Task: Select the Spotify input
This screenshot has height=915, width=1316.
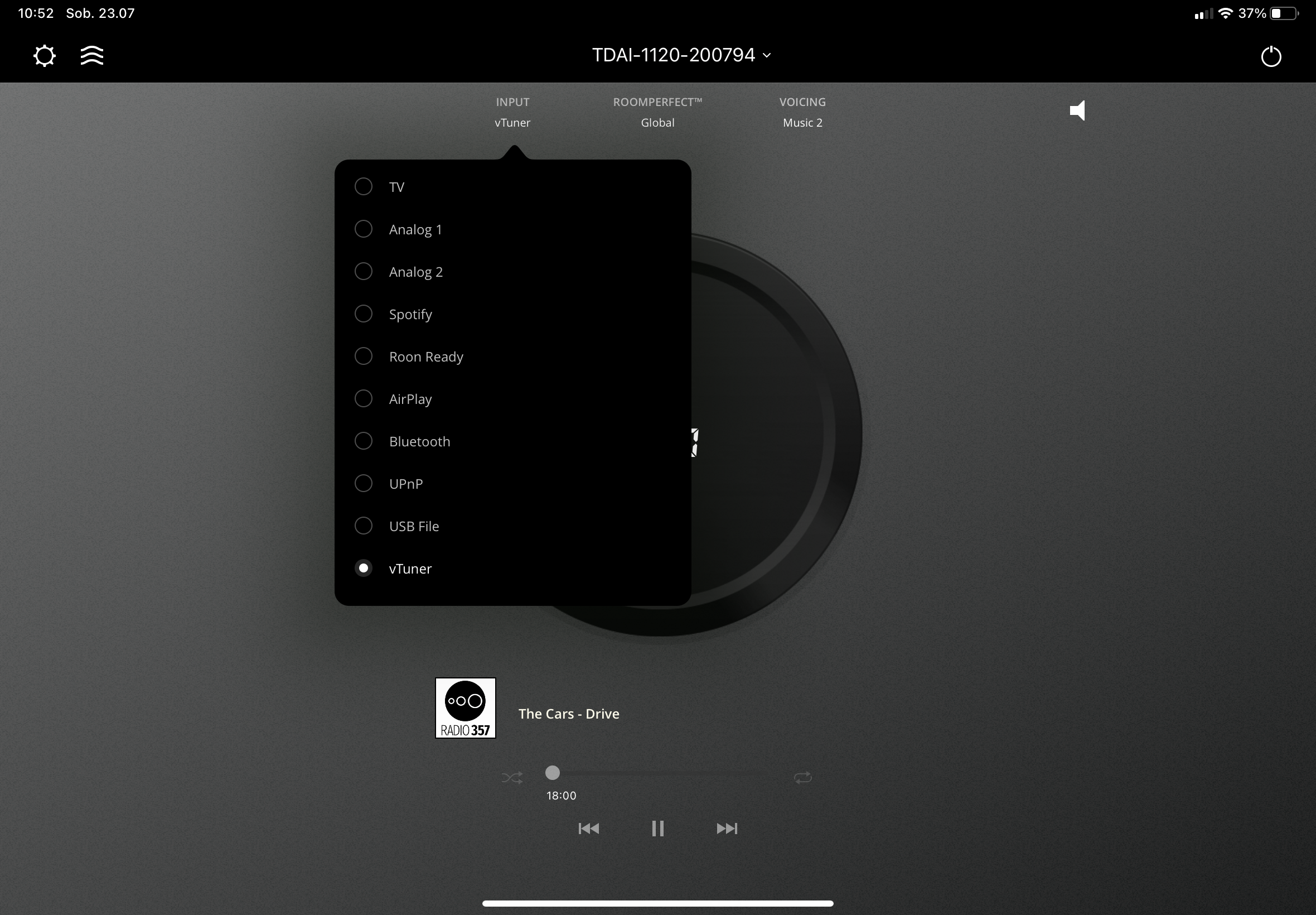Action: click(512, 314)
